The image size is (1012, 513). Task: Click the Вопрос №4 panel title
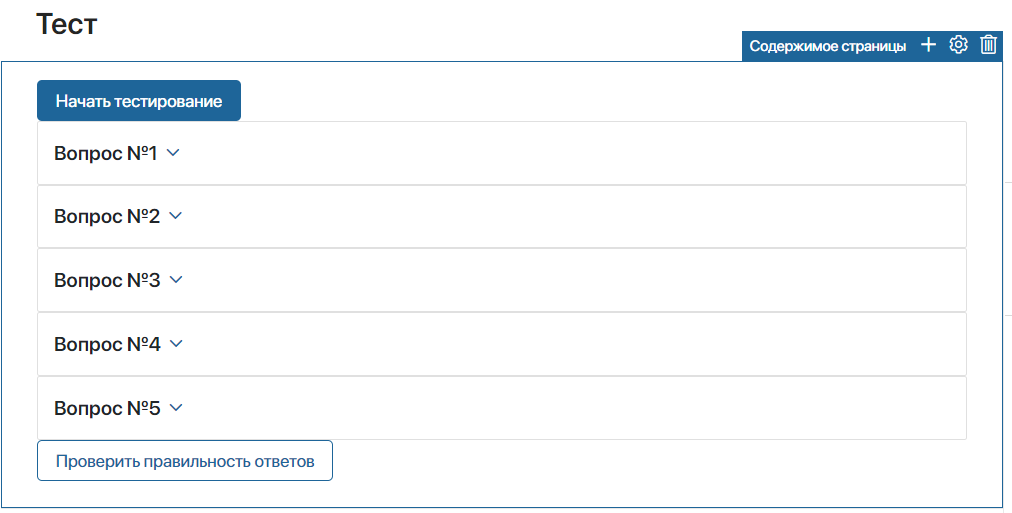tap(107, 345)
